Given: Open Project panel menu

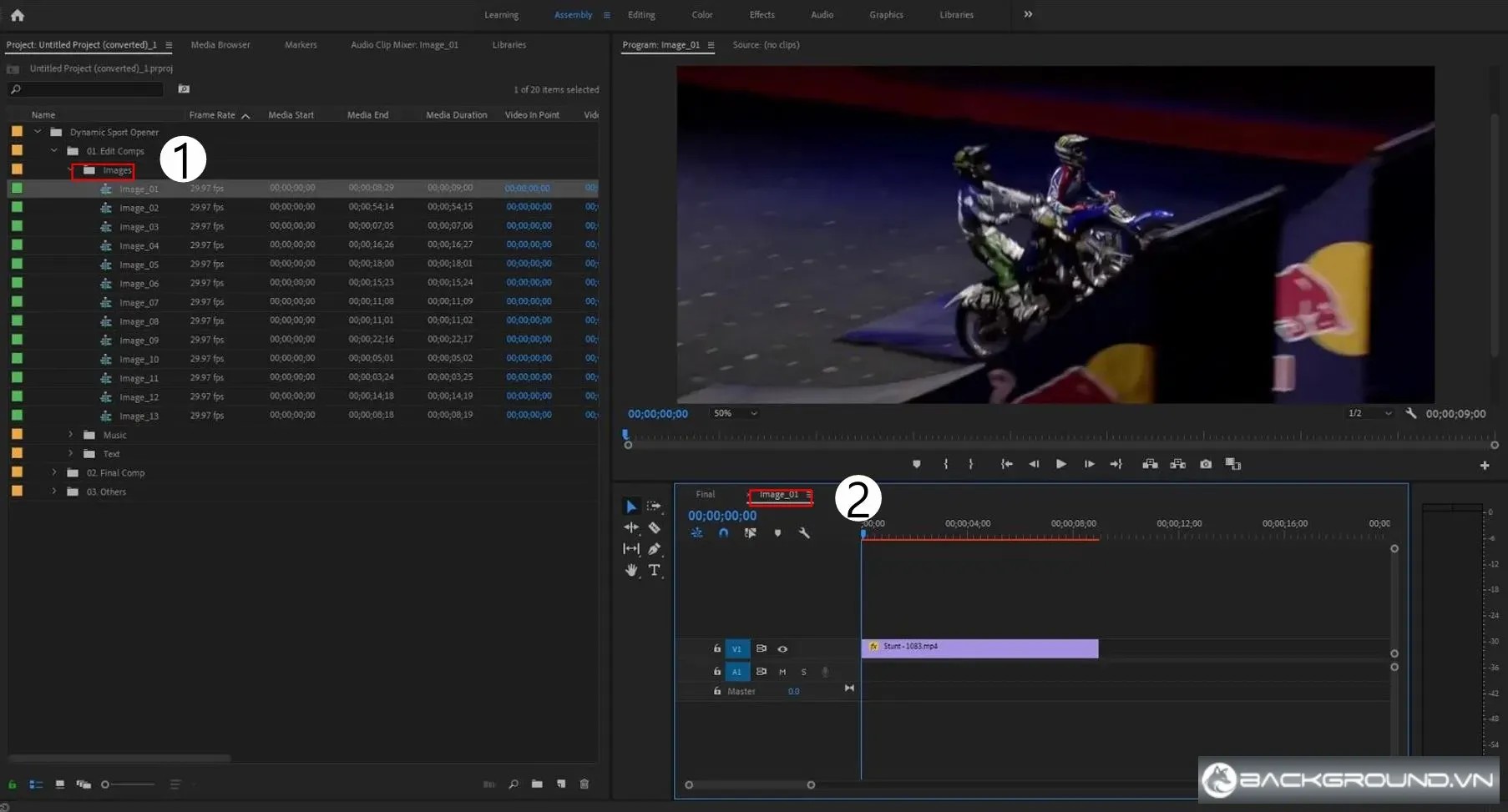Looking at the screenshot, I should point(169,45).
